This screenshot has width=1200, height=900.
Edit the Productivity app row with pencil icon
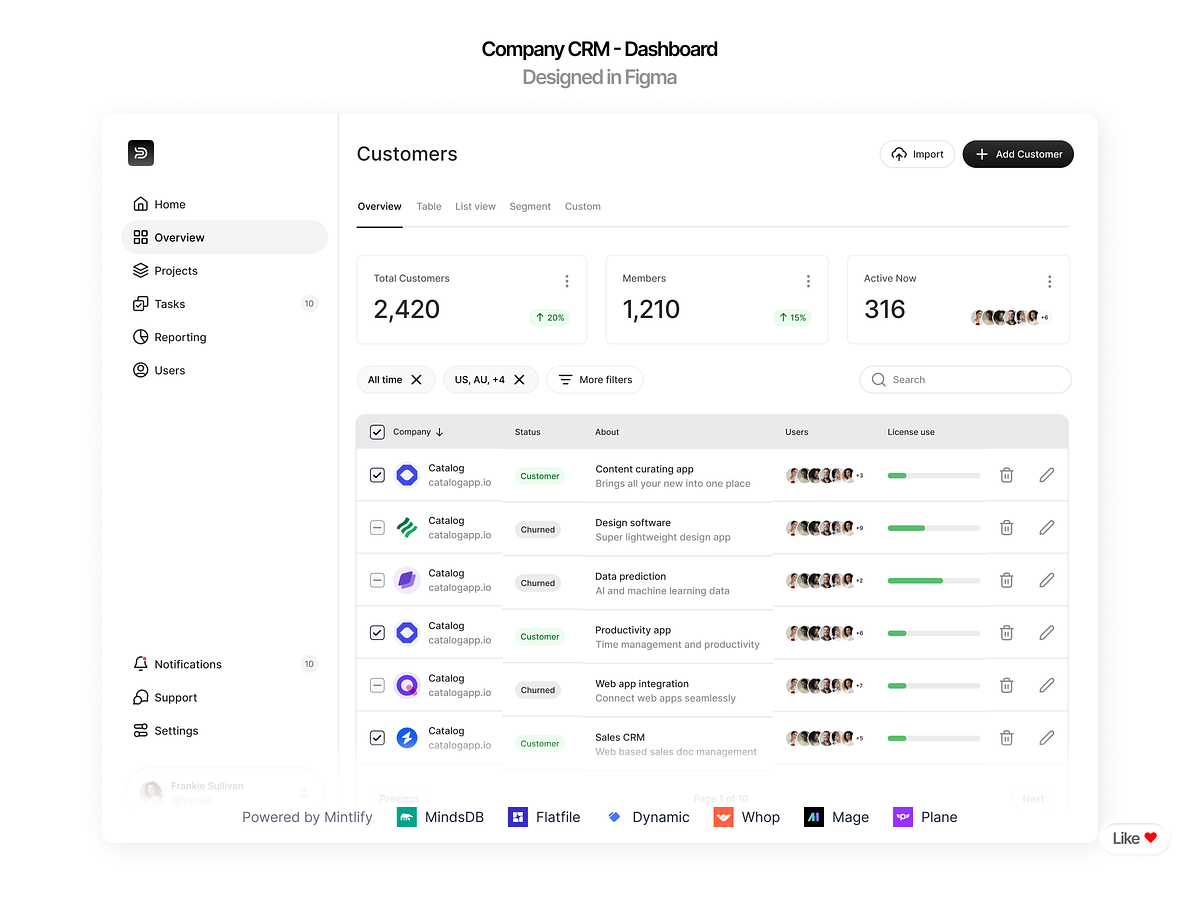[1047, 632]
